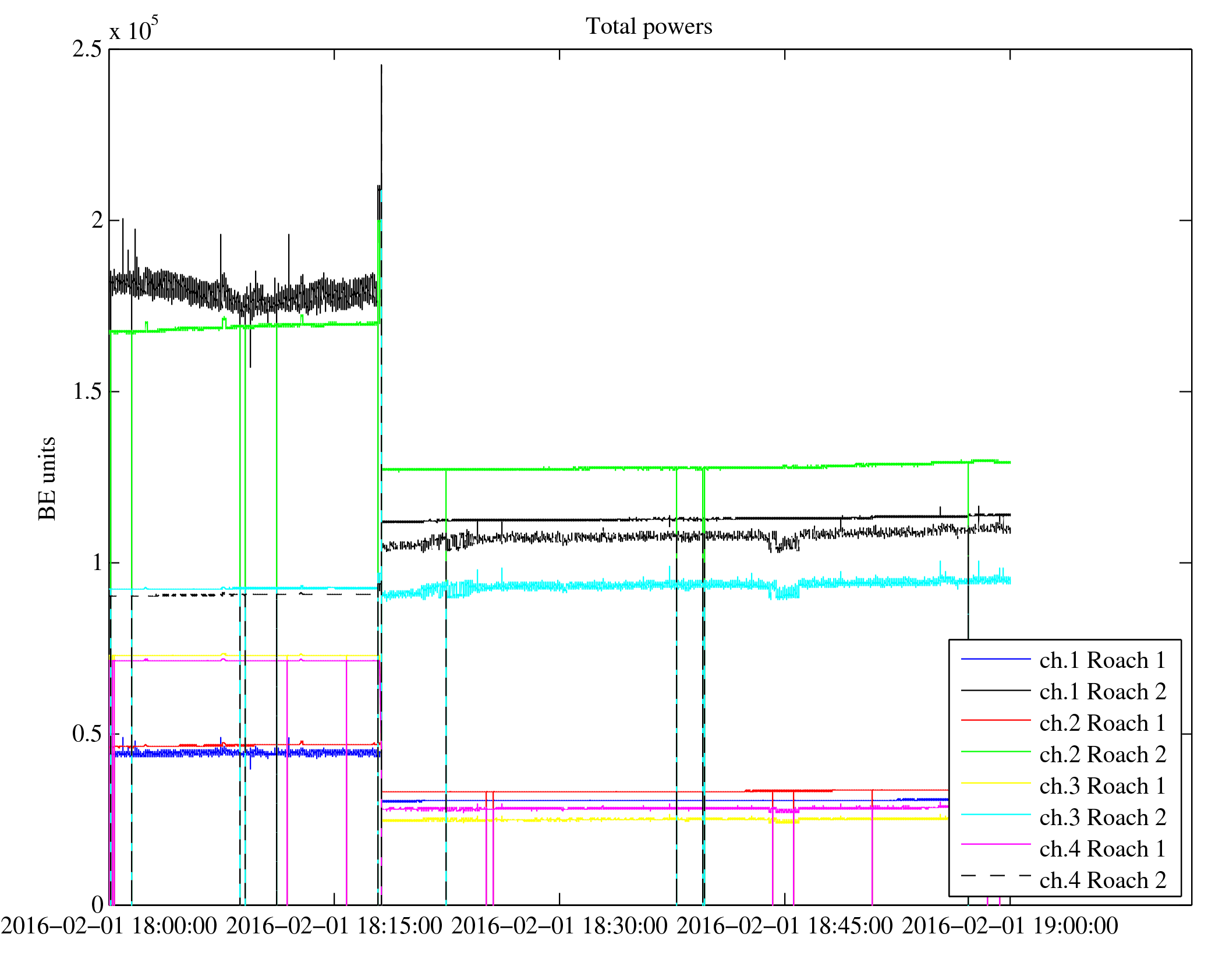Image resolution: width=1208 pixels, height=980 pixels.
Task: Click the '2016-02-01 19:00:00' x-axis tick label
Action: point(1009,926)
